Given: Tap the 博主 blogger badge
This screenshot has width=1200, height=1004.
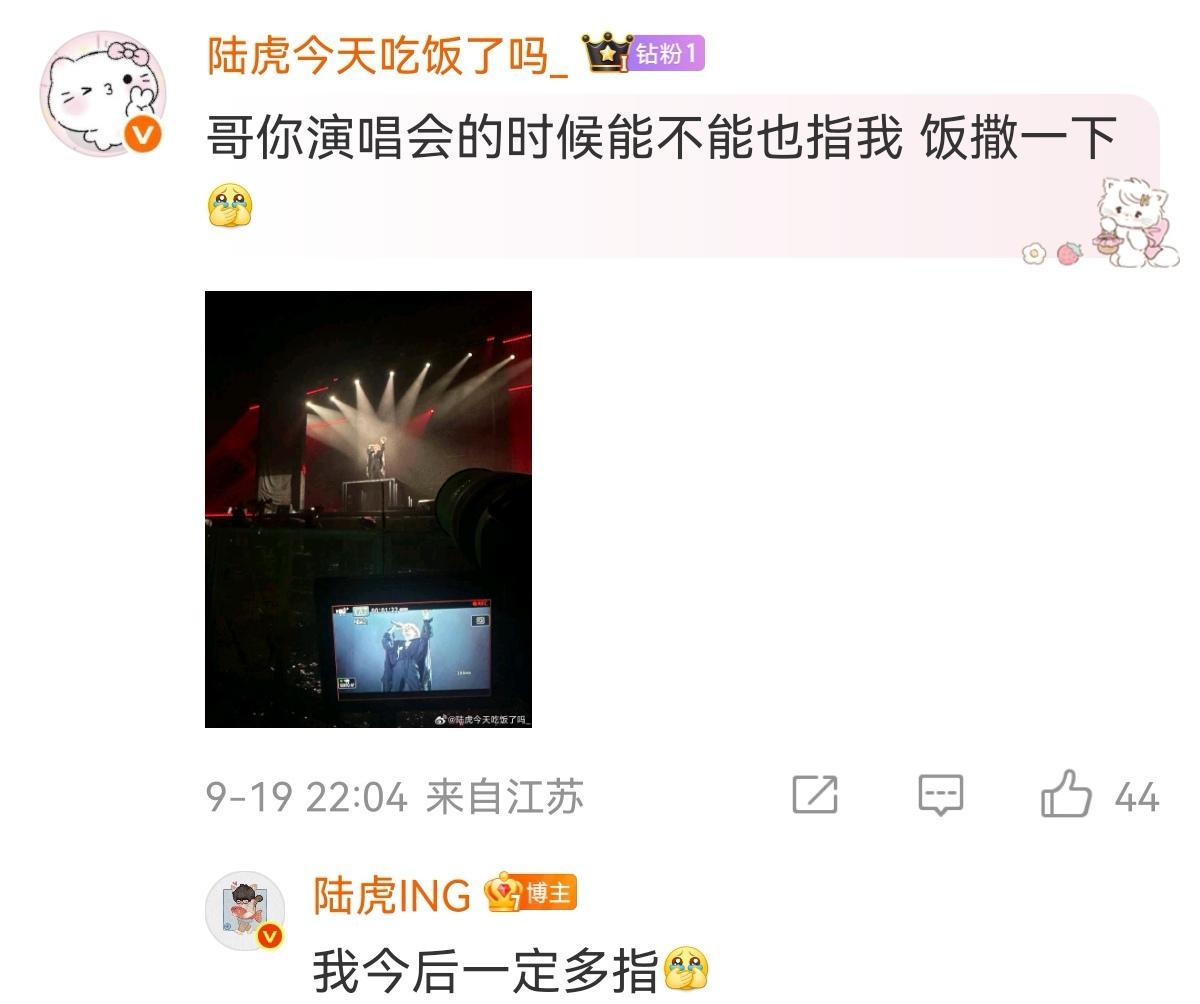Looking at the screenshot, I should 531,893.
